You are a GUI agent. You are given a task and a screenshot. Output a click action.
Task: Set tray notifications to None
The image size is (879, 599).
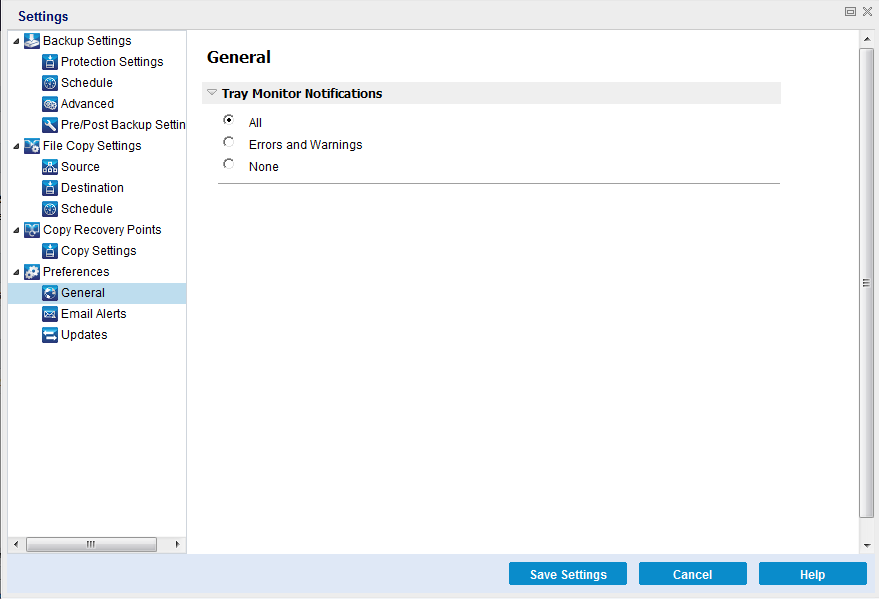pyautogui.click(x=228, y=163)
